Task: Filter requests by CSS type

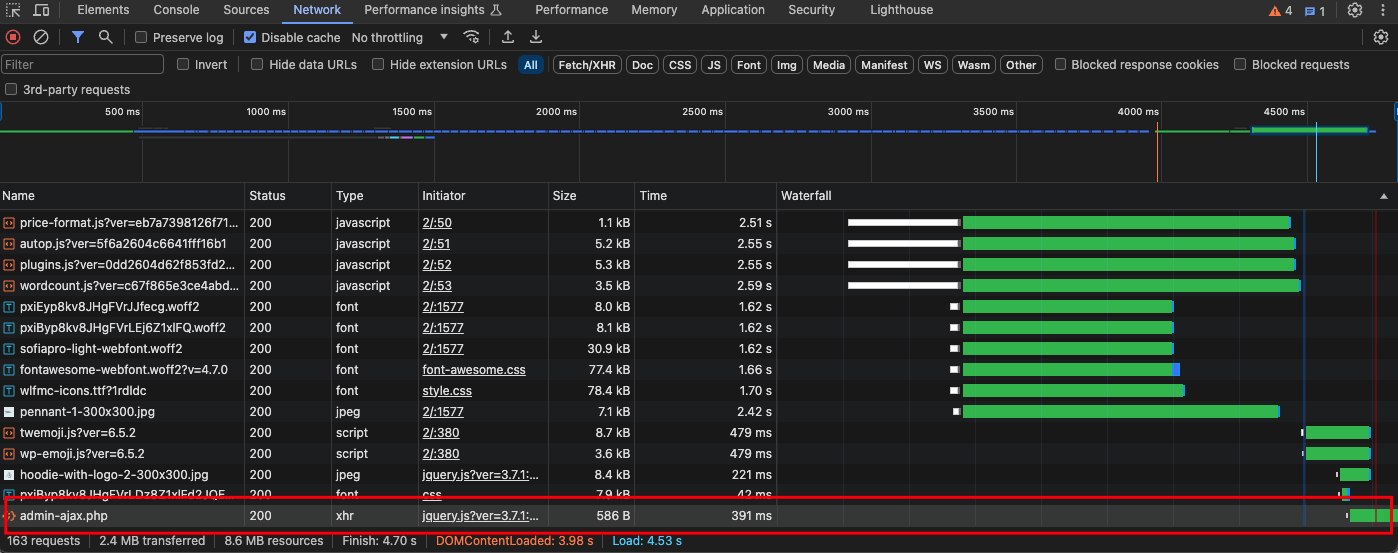Action: (x=680, y=65)
